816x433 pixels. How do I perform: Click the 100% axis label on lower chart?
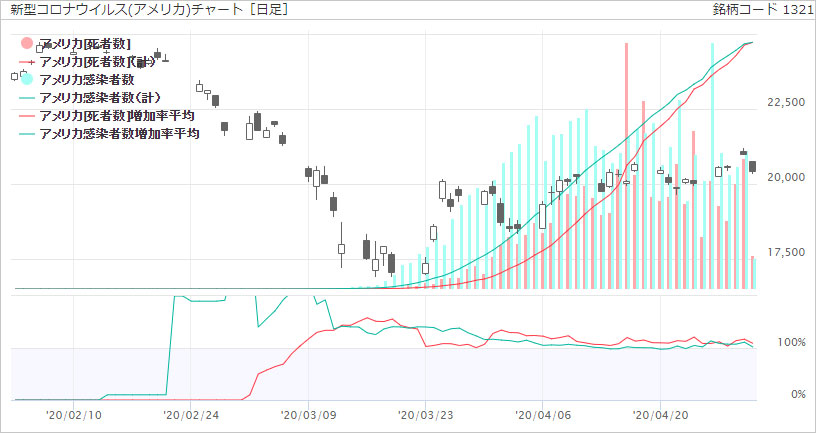tap(790, 343)
